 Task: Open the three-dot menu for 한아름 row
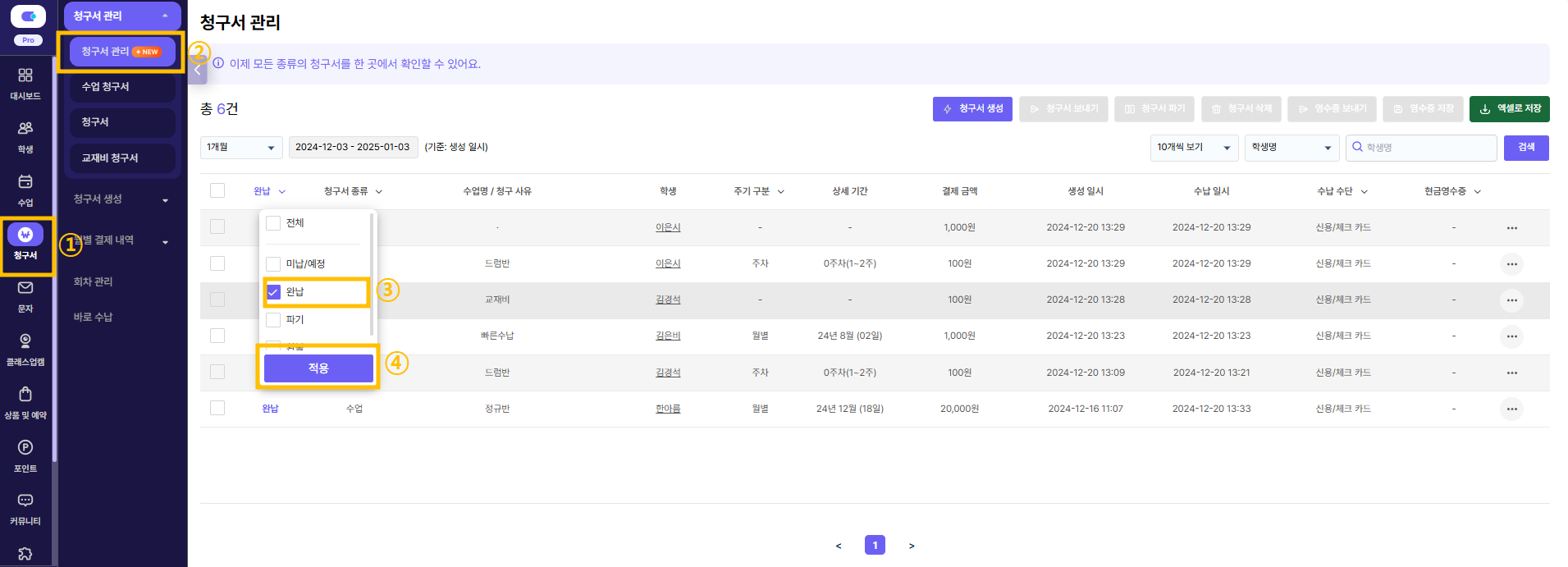[1511, 409]
